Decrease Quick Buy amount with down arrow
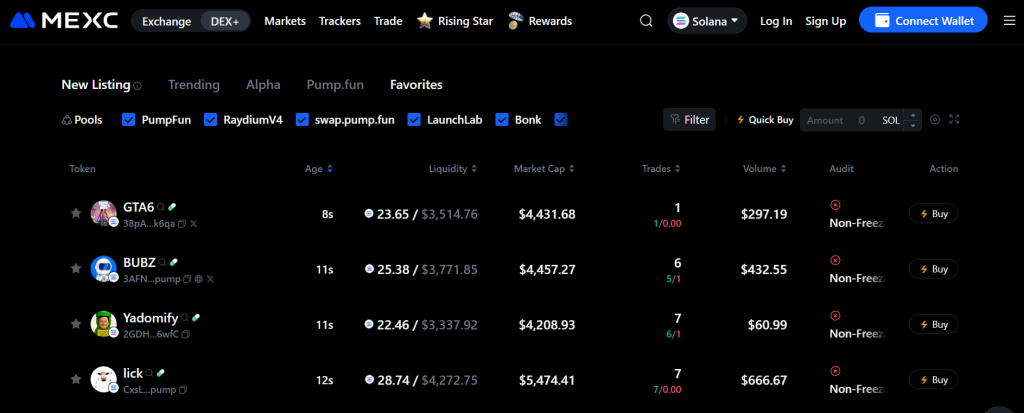The width and height of the screenshot is (1024, 413). 913,125
